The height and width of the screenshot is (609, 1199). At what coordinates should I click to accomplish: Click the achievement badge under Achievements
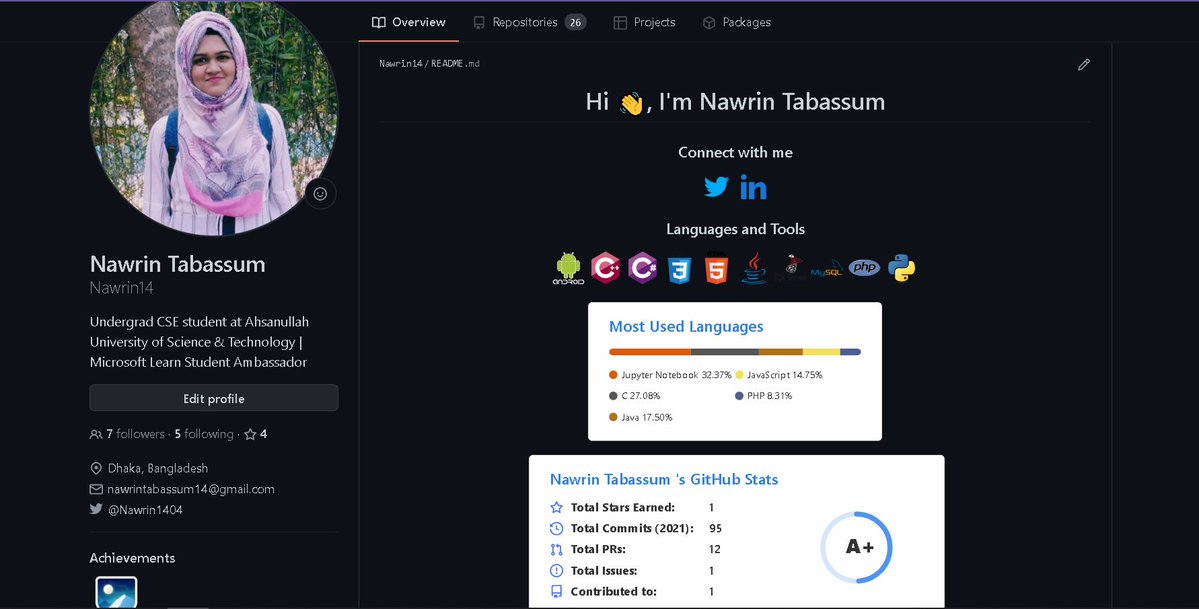116,592
